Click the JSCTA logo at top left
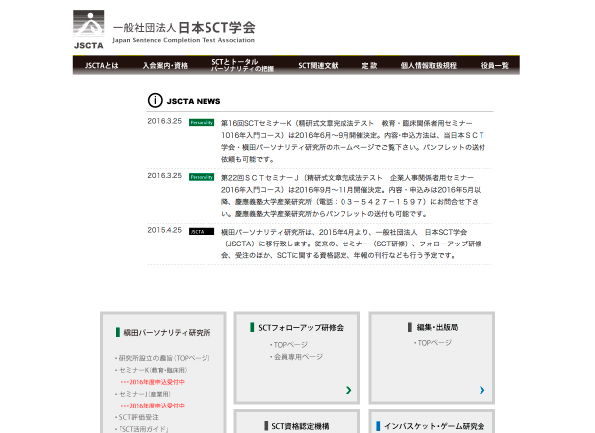The image size is (595, 433). 88,30
